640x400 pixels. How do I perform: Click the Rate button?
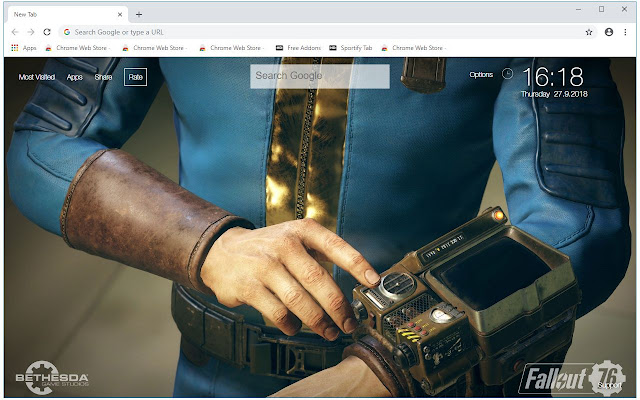(x=135, y=77)
